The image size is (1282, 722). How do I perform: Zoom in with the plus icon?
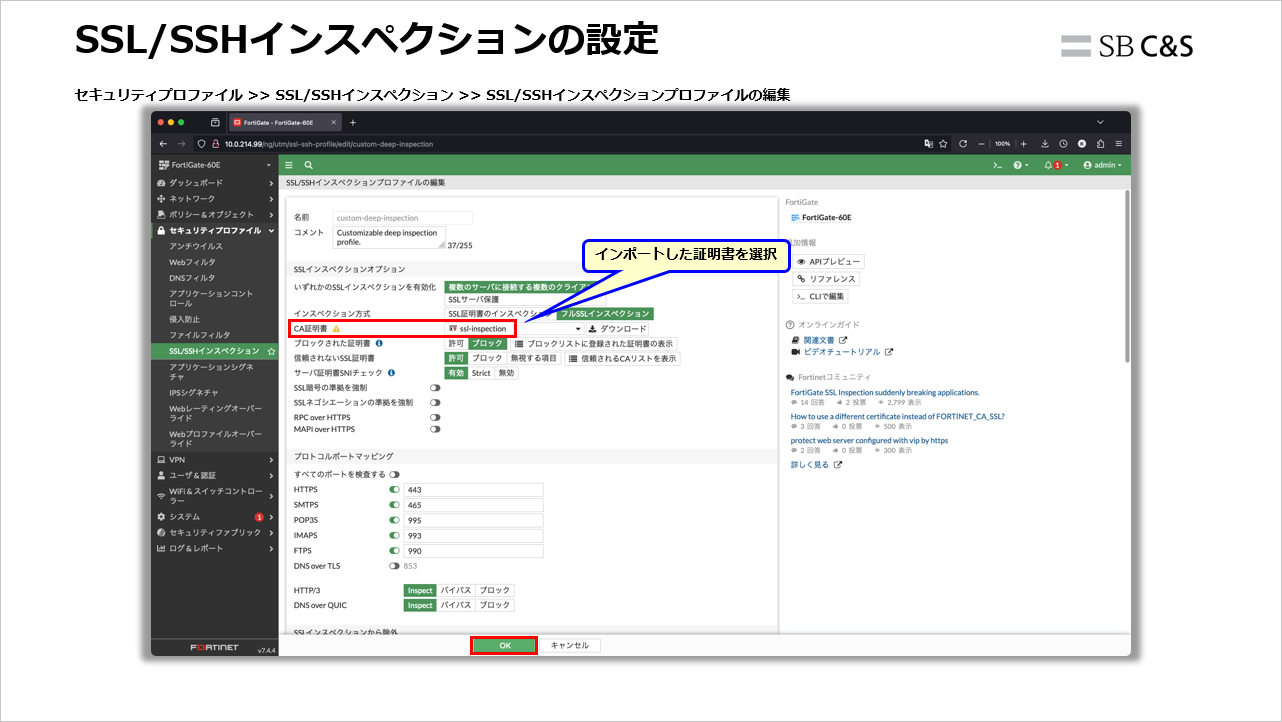(1023, 144)
